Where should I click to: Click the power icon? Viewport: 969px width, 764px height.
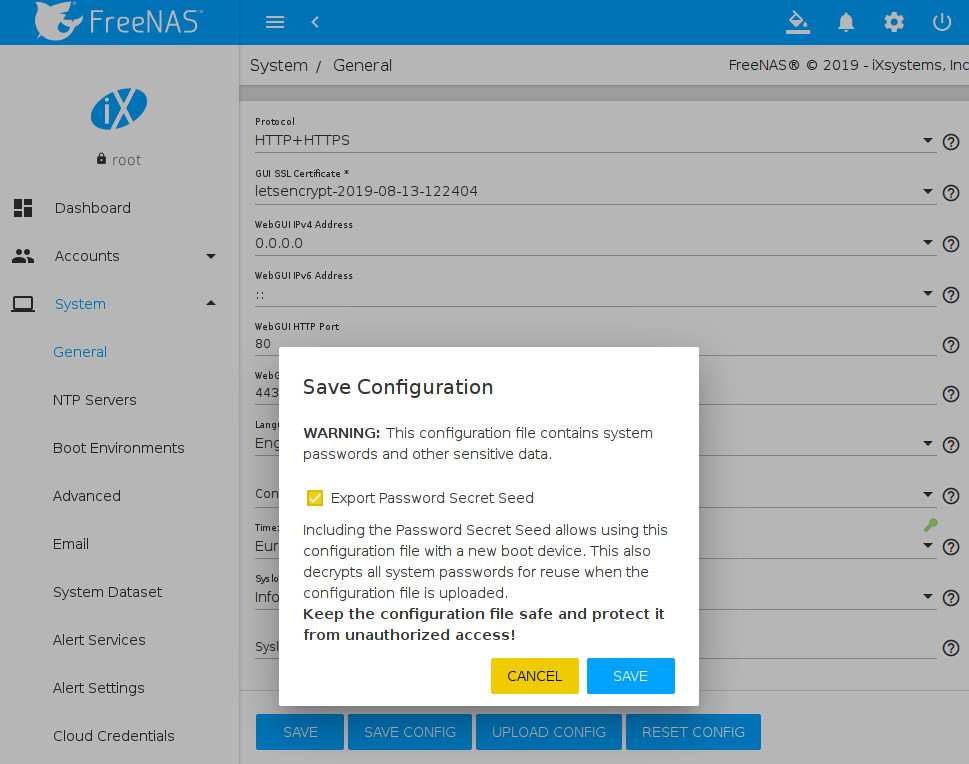pos(941,22)
